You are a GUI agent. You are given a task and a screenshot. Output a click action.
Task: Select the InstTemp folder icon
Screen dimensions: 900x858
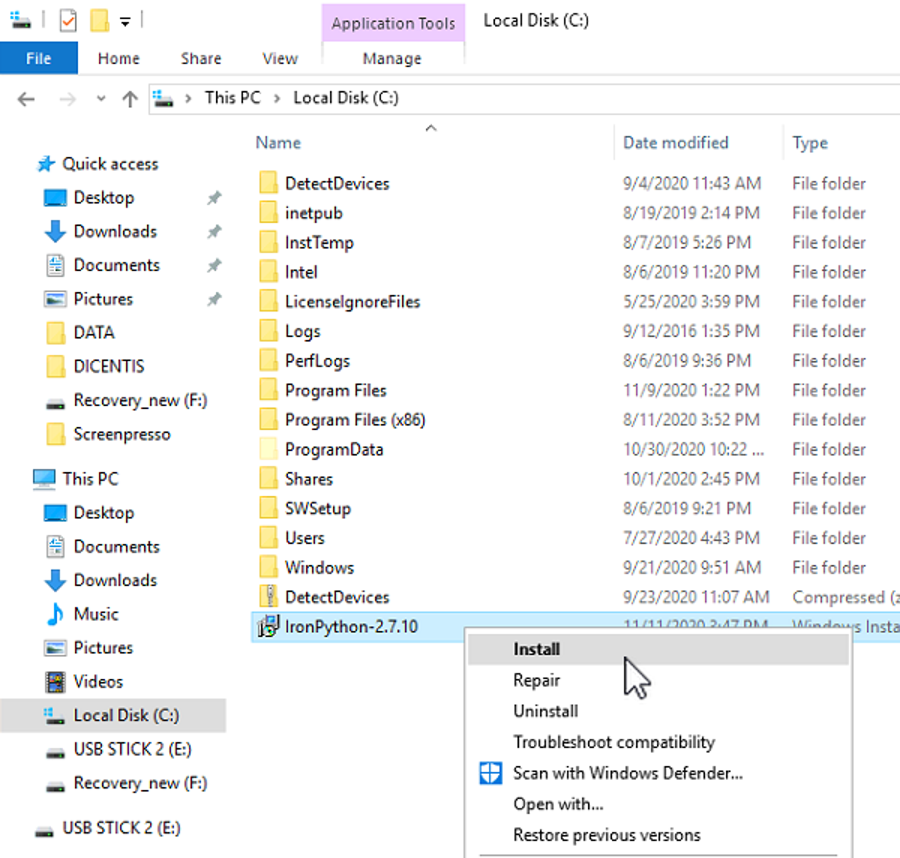269,242
